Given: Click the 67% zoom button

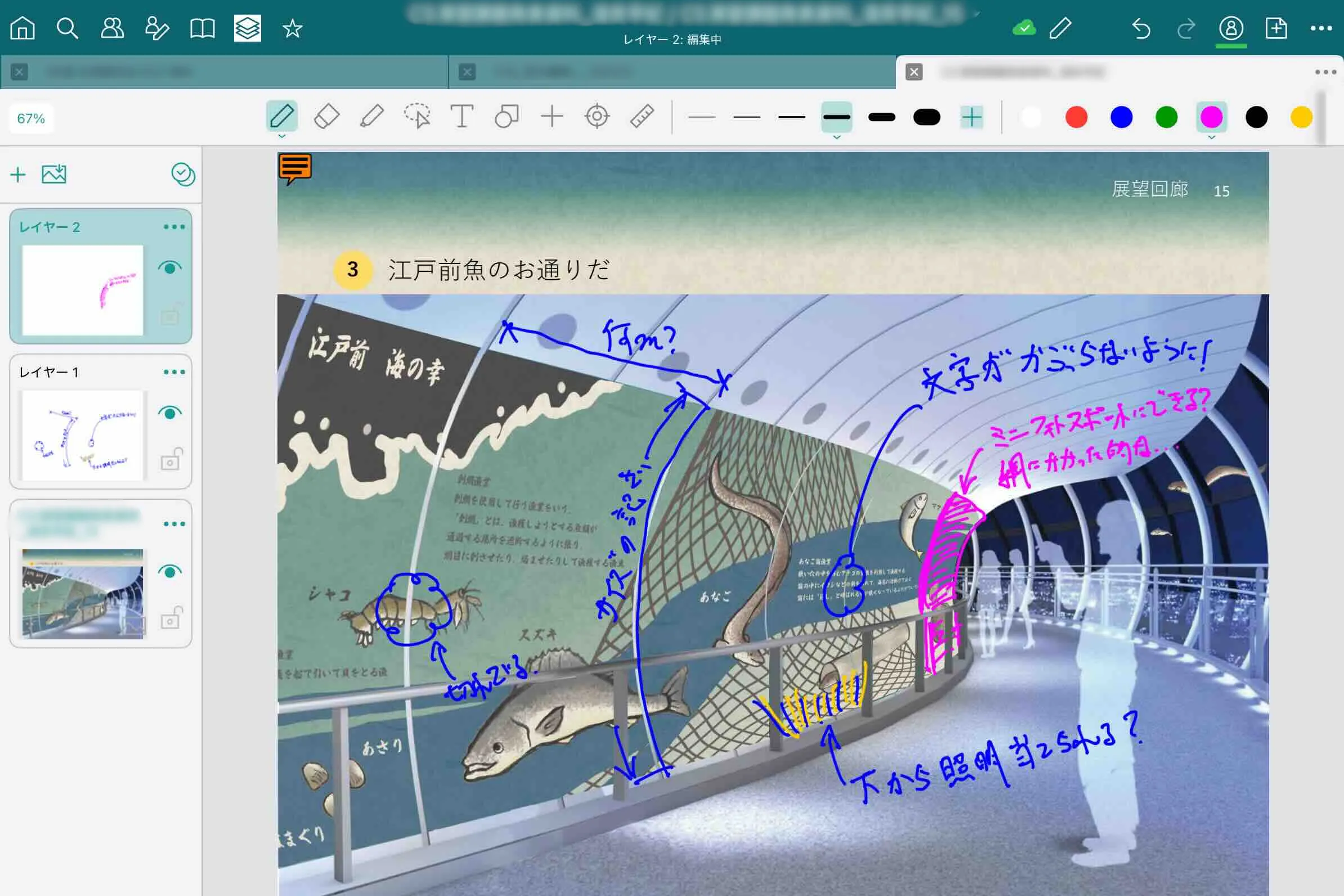Looking at the screenshot, I should (31, 118).
